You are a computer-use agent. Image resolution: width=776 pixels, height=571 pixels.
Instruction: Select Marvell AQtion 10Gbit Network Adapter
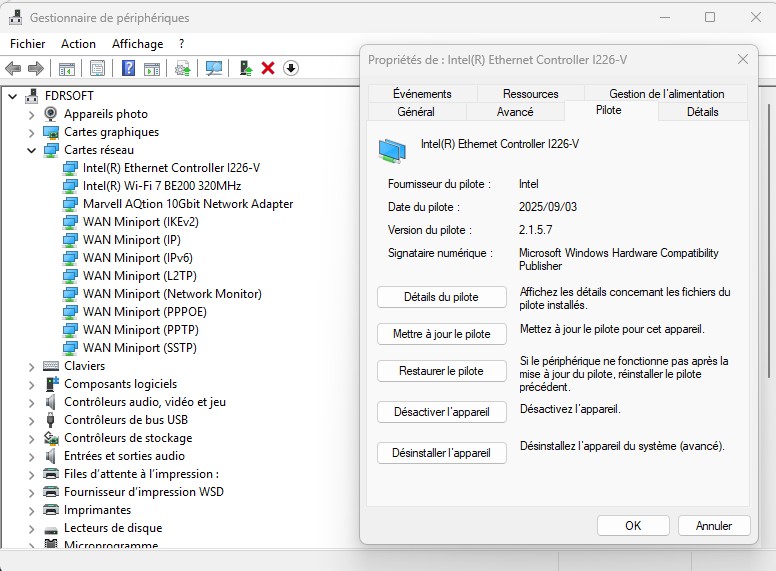coord(188,204)
